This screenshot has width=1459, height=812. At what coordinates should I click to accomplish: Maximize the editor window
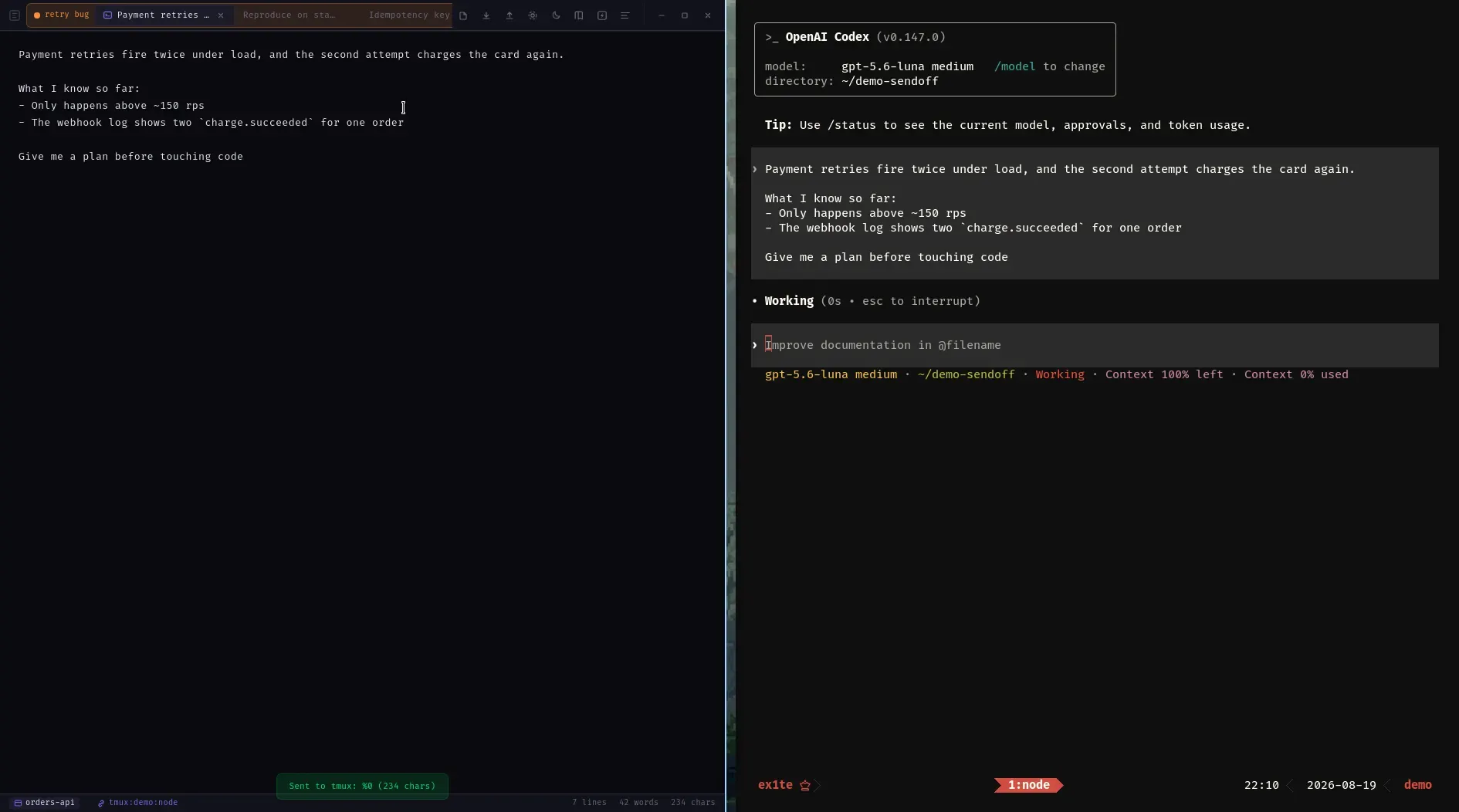(x=685, y=15)
